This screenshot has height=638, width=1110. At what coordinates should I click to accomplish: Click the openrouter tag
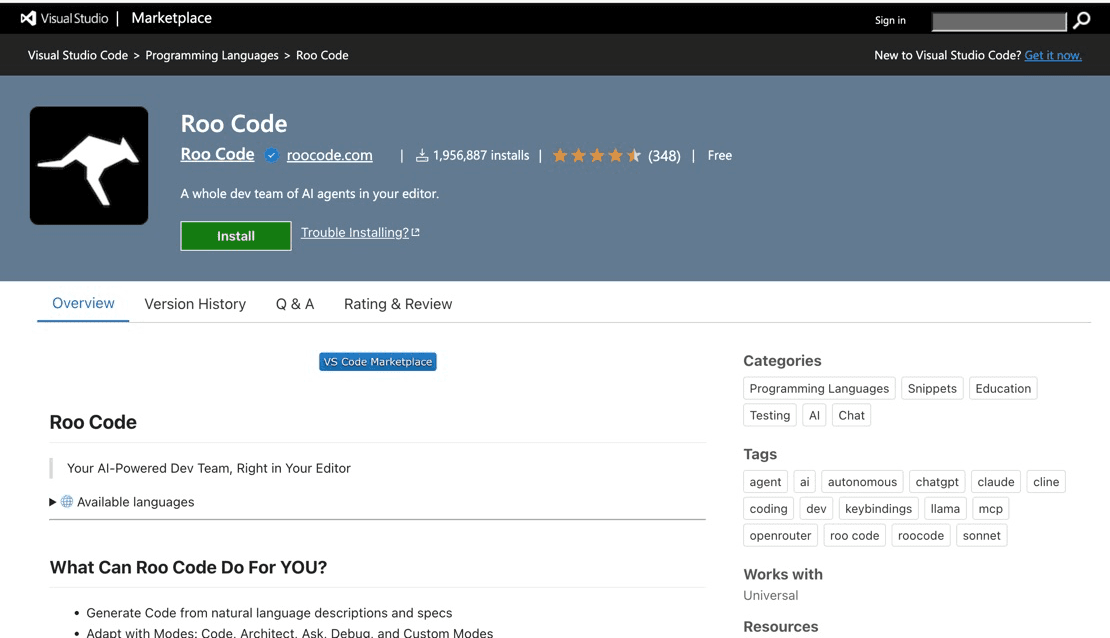(780, 535)
